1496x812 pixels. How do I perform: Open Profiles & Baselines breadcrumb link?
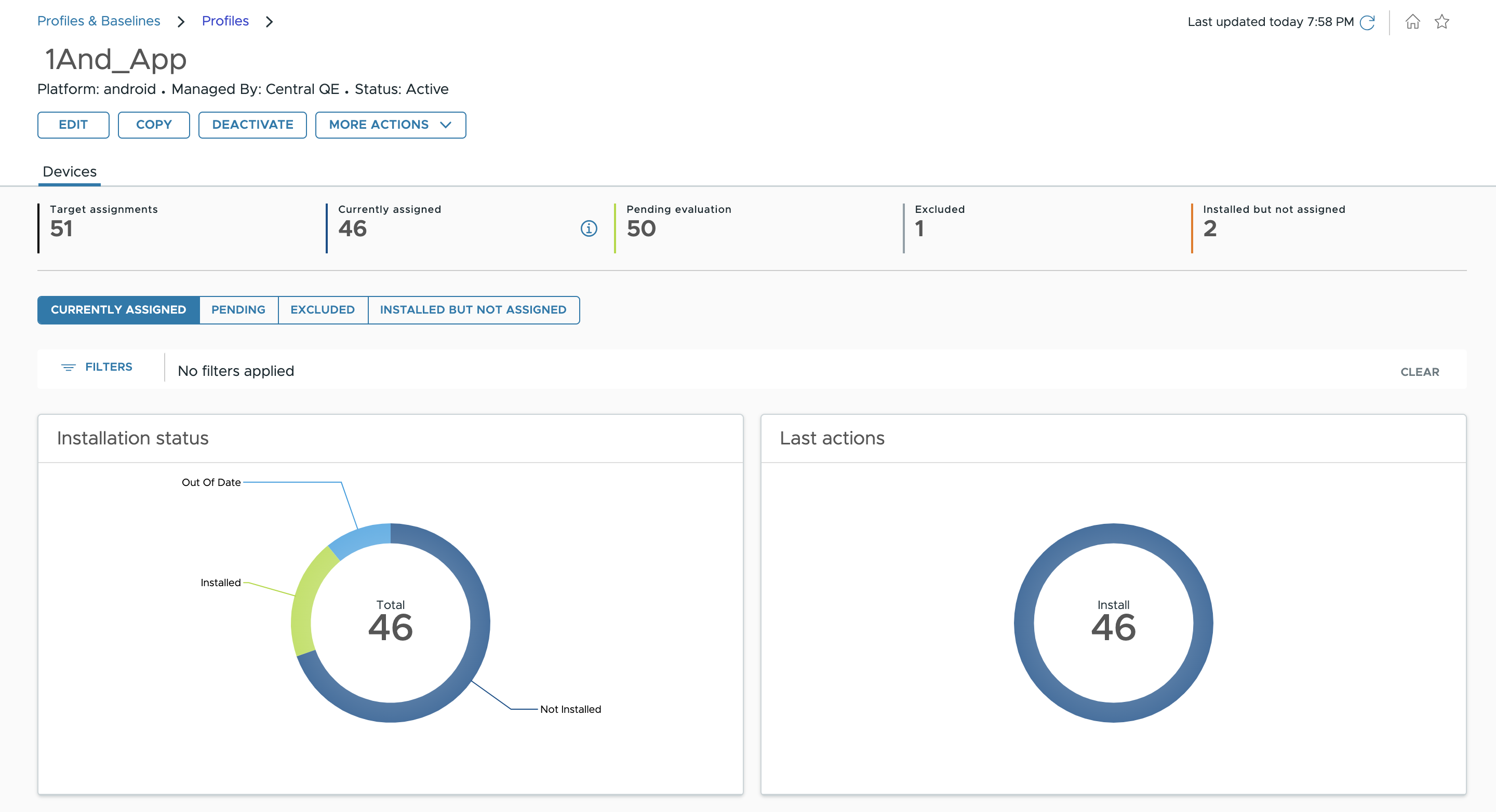coord(99,21)
